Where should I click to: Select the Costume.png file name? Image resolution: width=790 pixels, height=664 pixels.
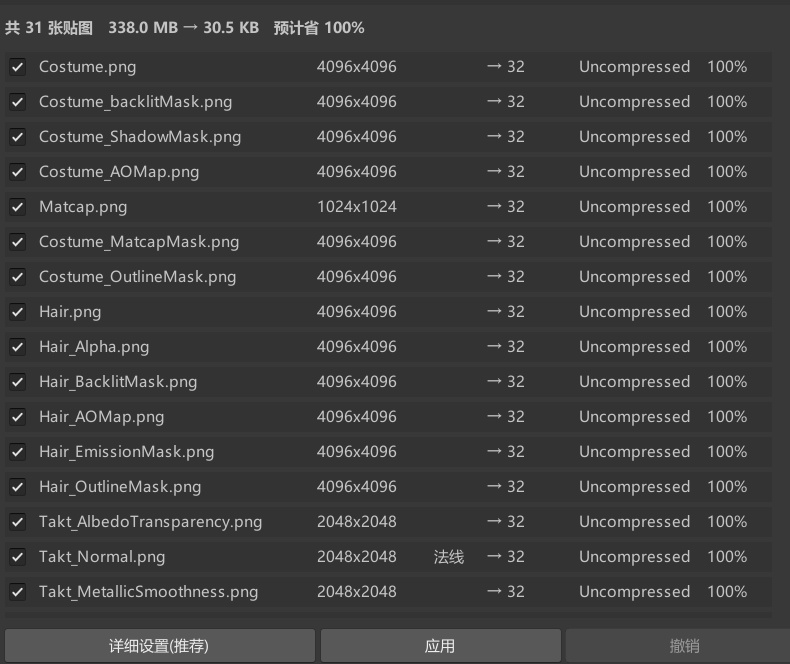click(88, 67)
